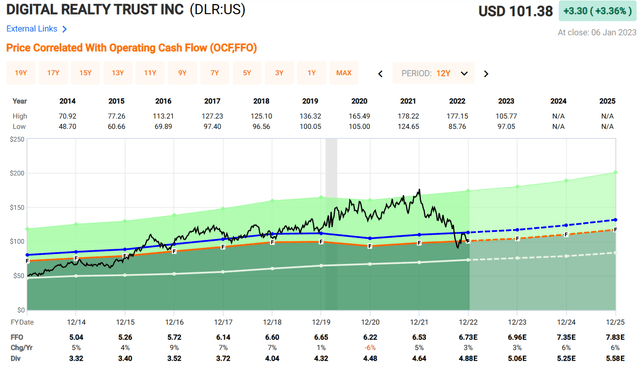The image size is (640, 366).
Task: Click the Price Correlated With Operating Cash Flow heading
Action: (131, 48)
